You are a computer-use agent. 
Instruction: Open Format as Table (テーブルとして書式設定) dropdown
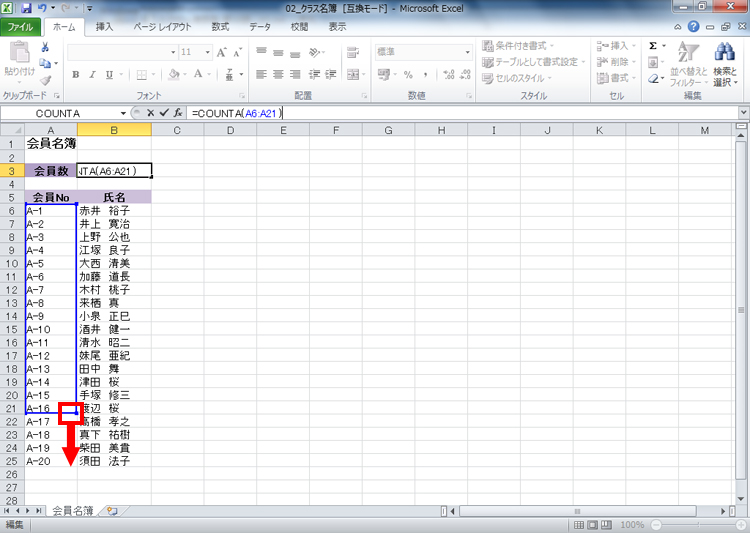533,62
